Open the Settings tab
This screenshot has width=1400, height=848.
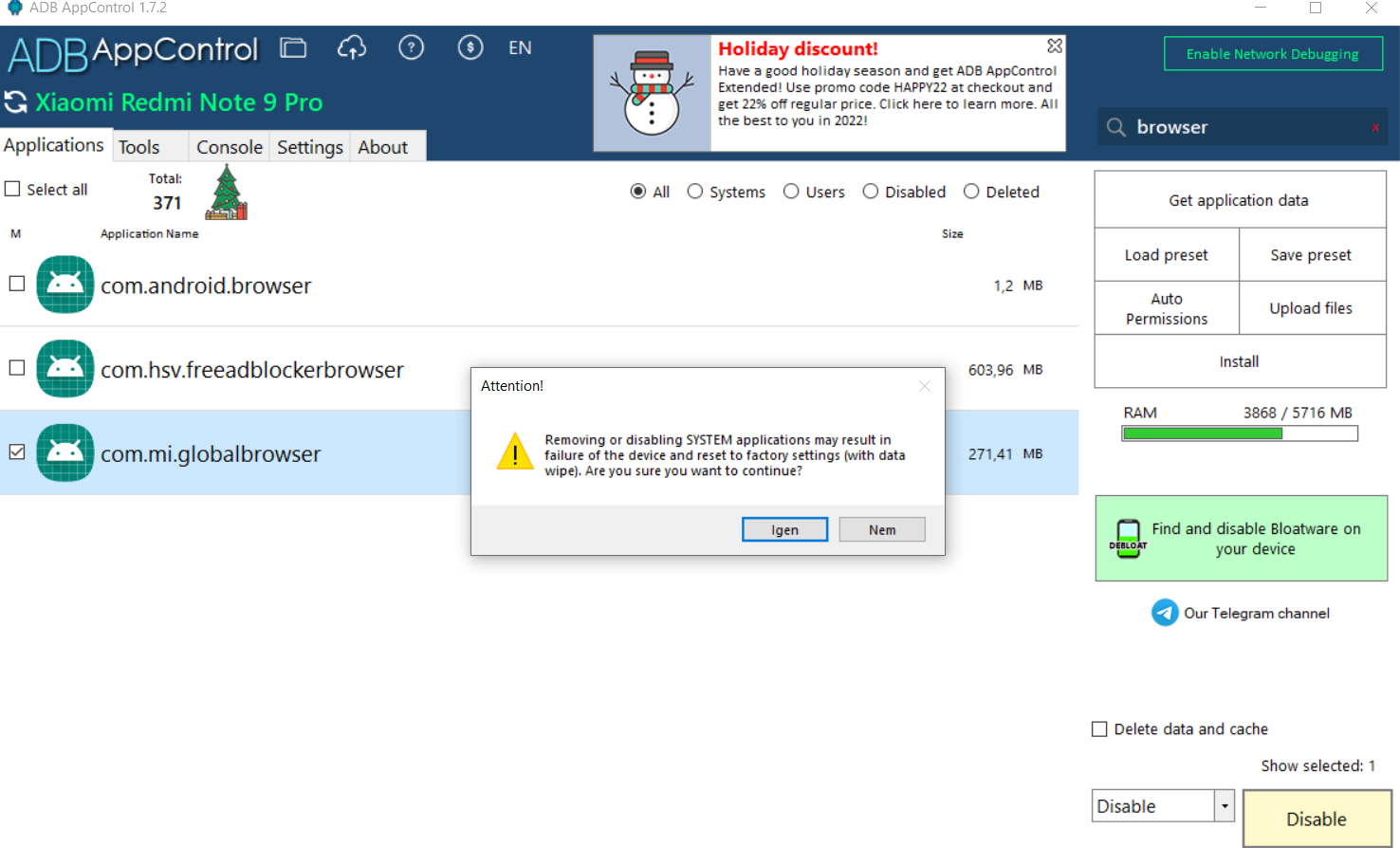pyautogui.click(x=310, y=147)
